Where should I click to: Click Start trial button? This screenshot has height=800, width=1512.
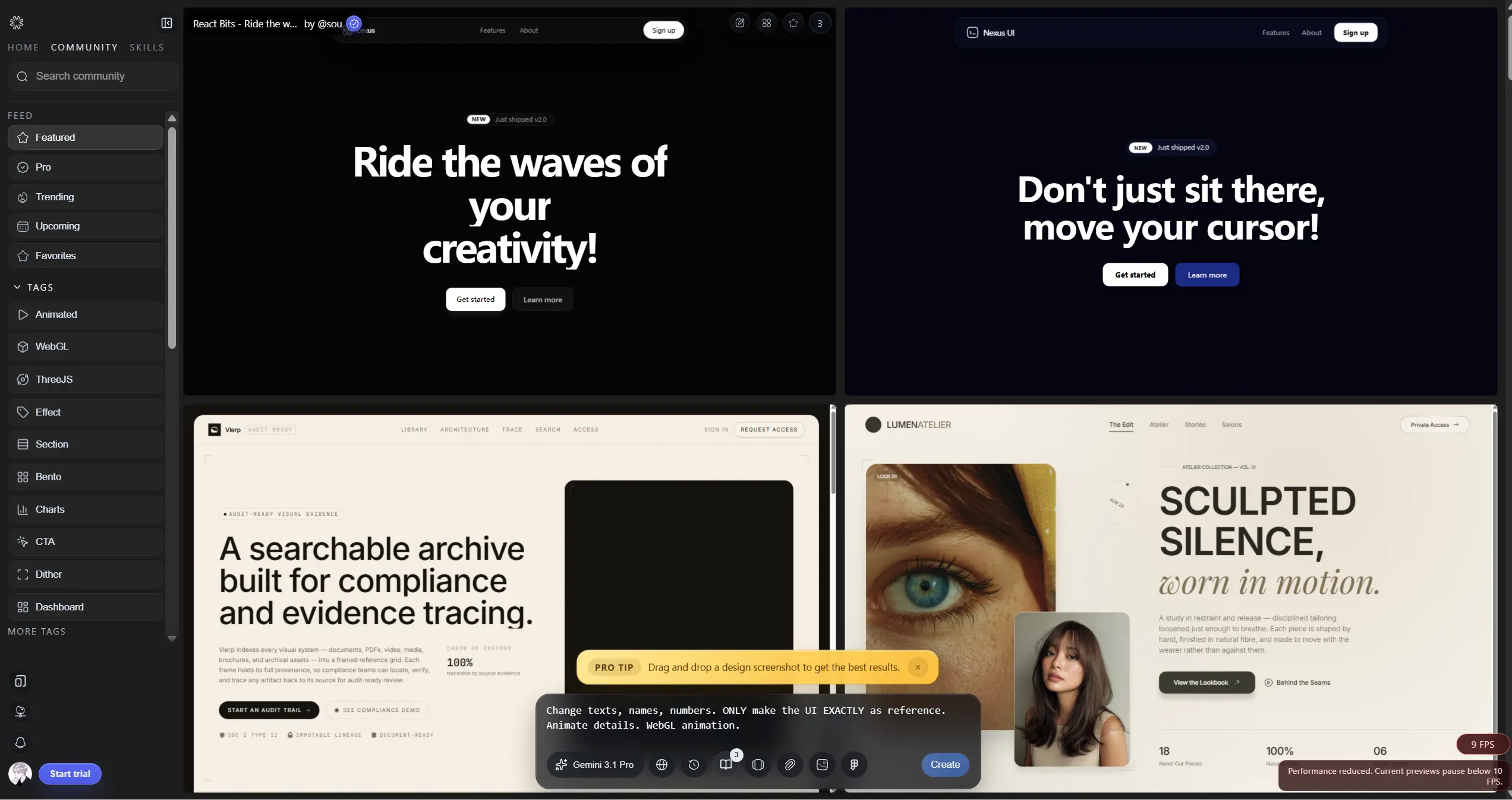coord(70,773)
